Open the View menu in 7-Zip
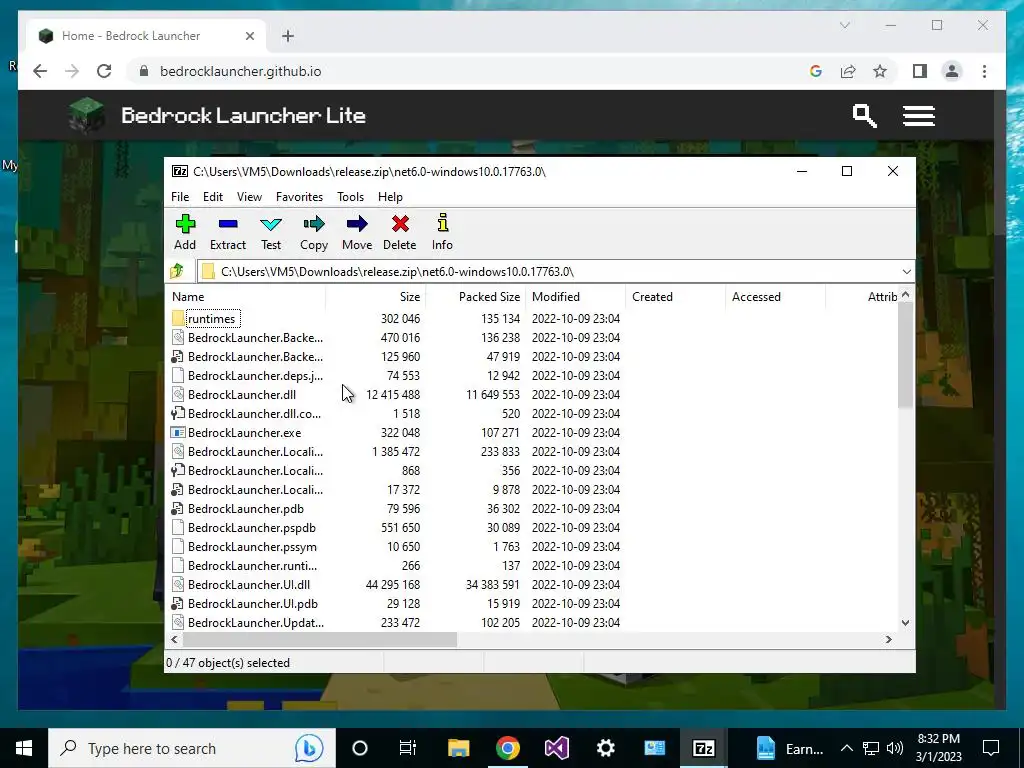 [249, 197]
